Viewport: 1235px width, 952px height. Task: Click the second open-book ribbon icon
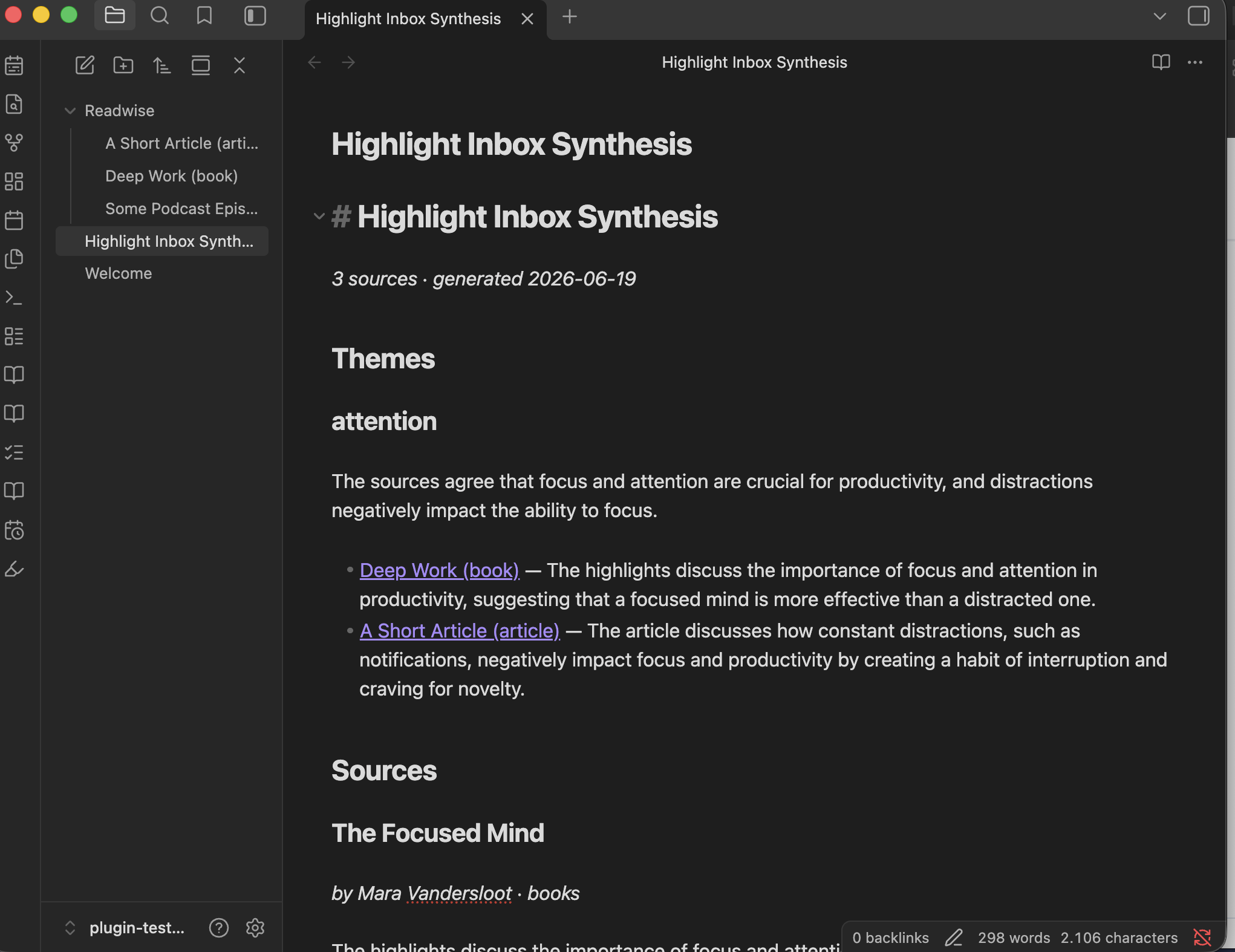tap(14, 414)
